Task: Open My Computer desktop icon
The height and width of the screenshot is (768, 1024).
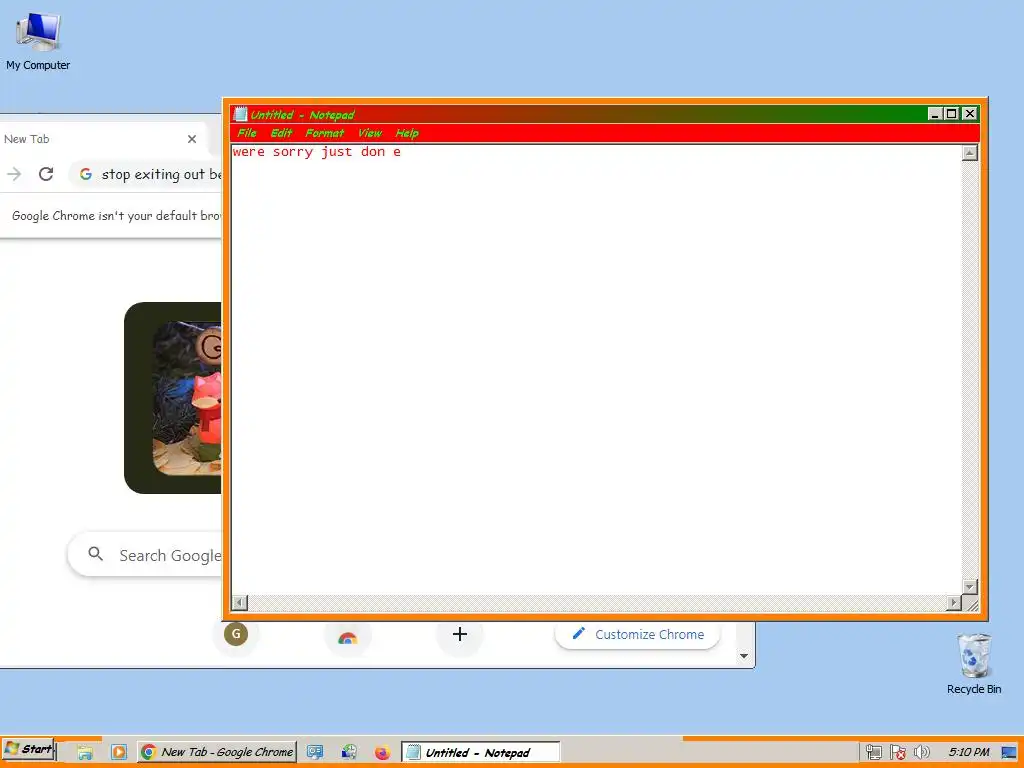Action: [x=38, y=40]
